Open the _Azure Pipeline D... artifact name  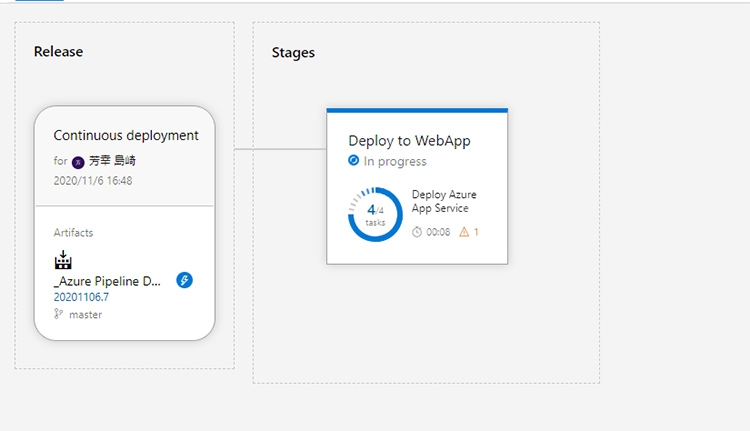click(x=107, y=281)
